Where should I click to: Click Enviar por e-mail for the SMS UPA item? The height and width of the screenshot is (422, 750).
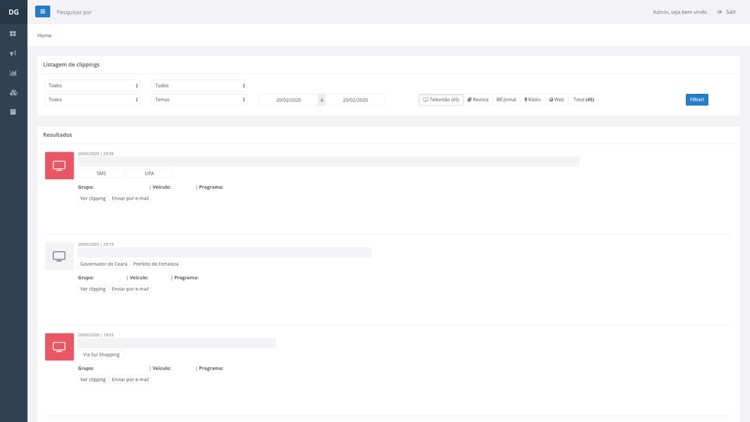[x=130, y=198]
